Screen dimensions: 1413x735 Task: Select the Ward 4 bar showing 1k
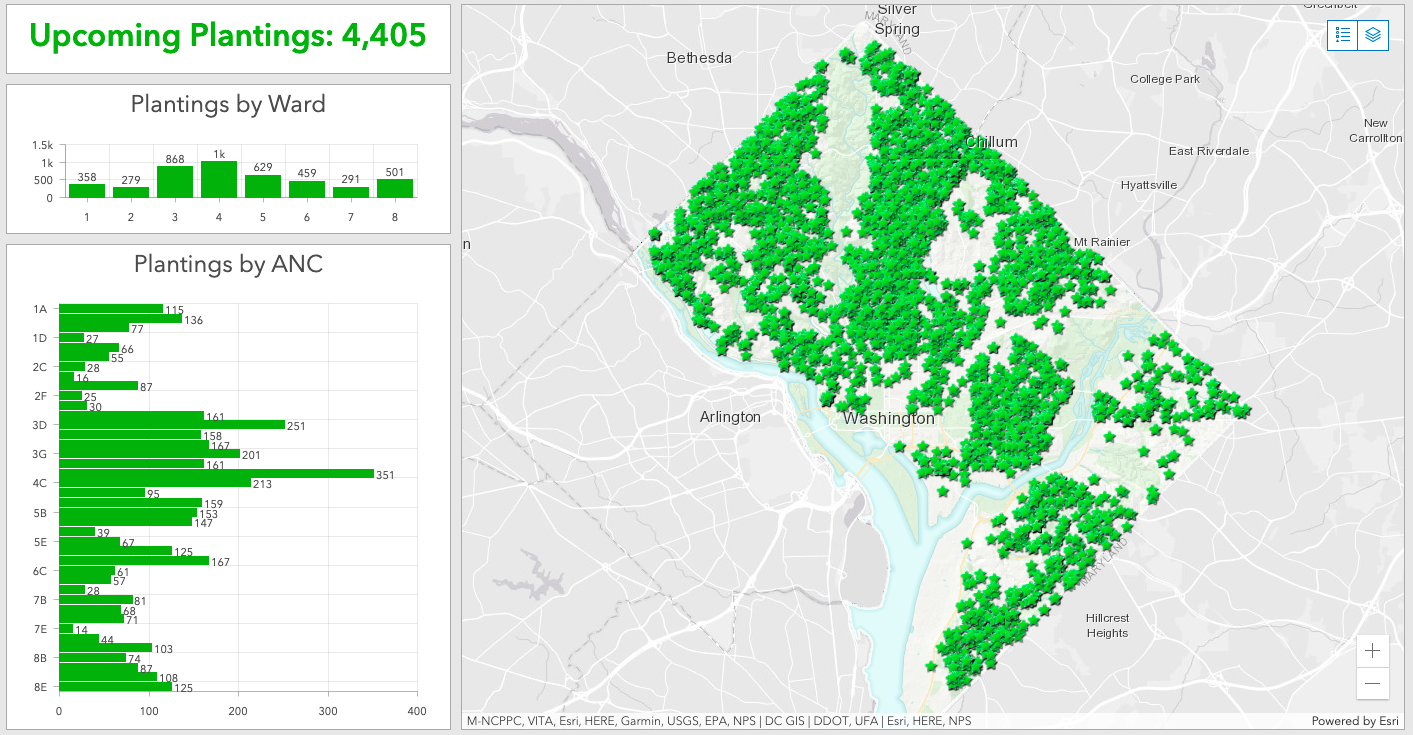(218, 178)
